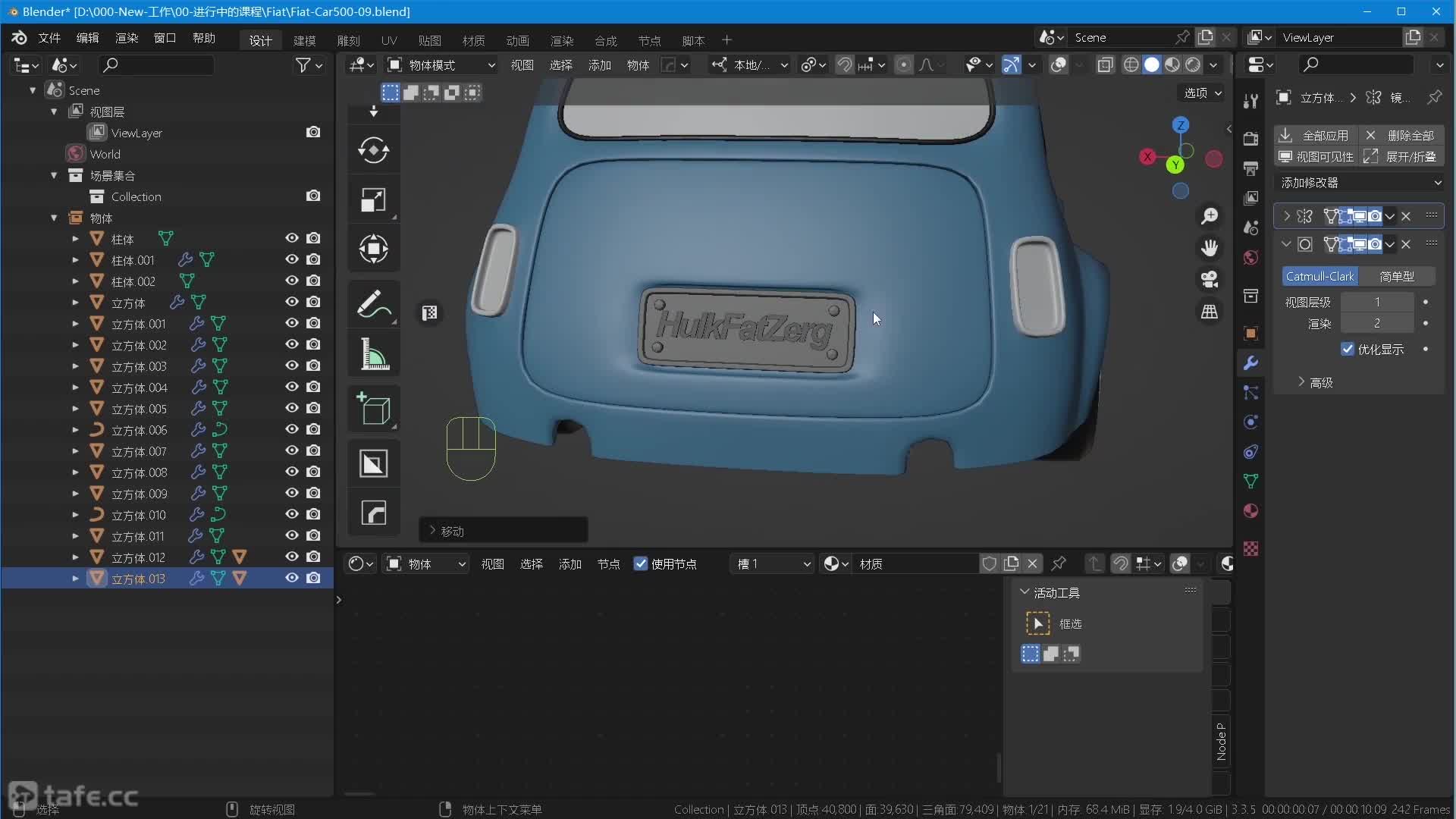Toggle camera view icon in viewport

pos(1210,280)
